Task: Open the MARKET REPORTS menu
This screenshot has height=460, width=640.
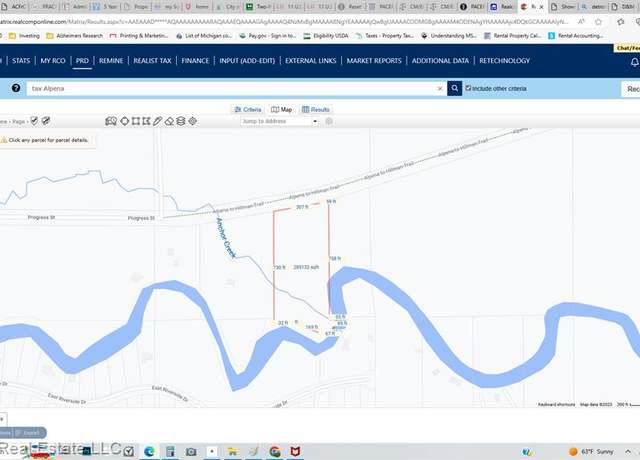Action: click(x=374, y=61)
